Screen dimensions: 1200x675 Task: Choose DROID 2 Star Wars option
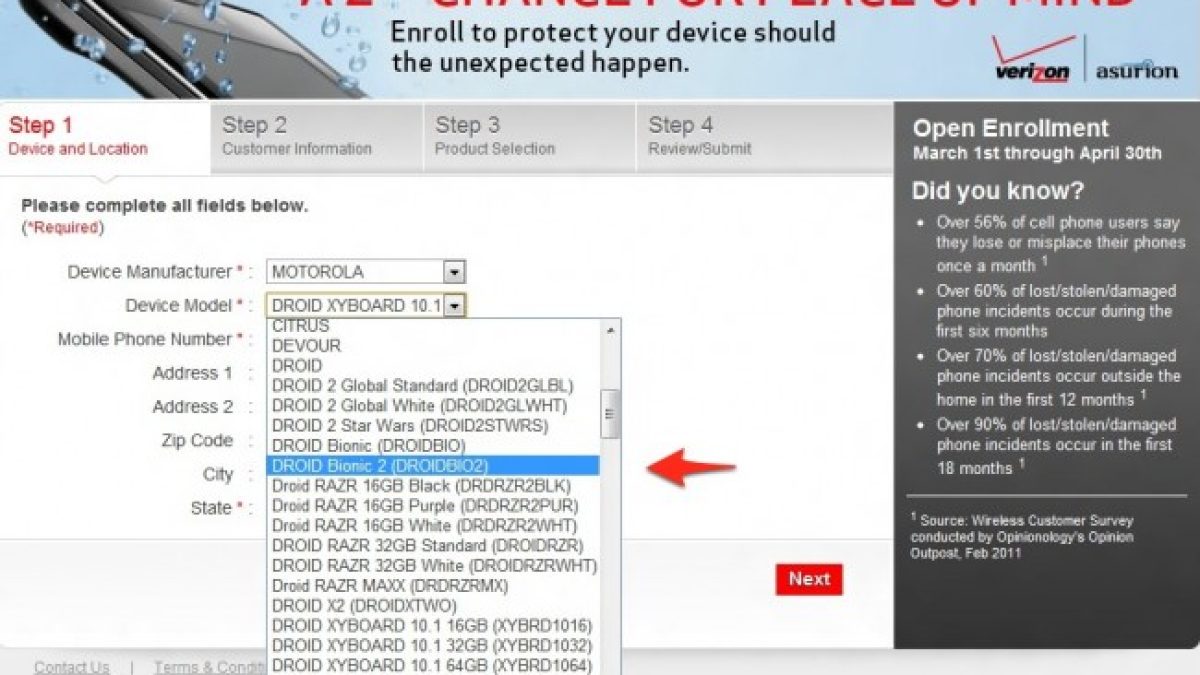[433, 426]
